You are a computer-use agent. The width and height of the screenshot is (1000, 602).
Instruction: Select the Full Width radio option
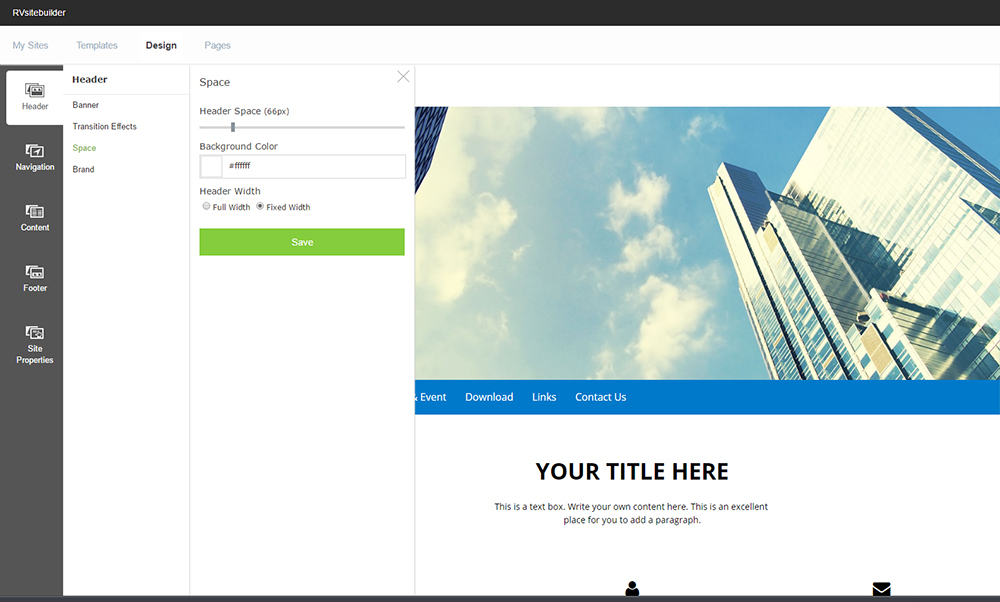point(206,206)
